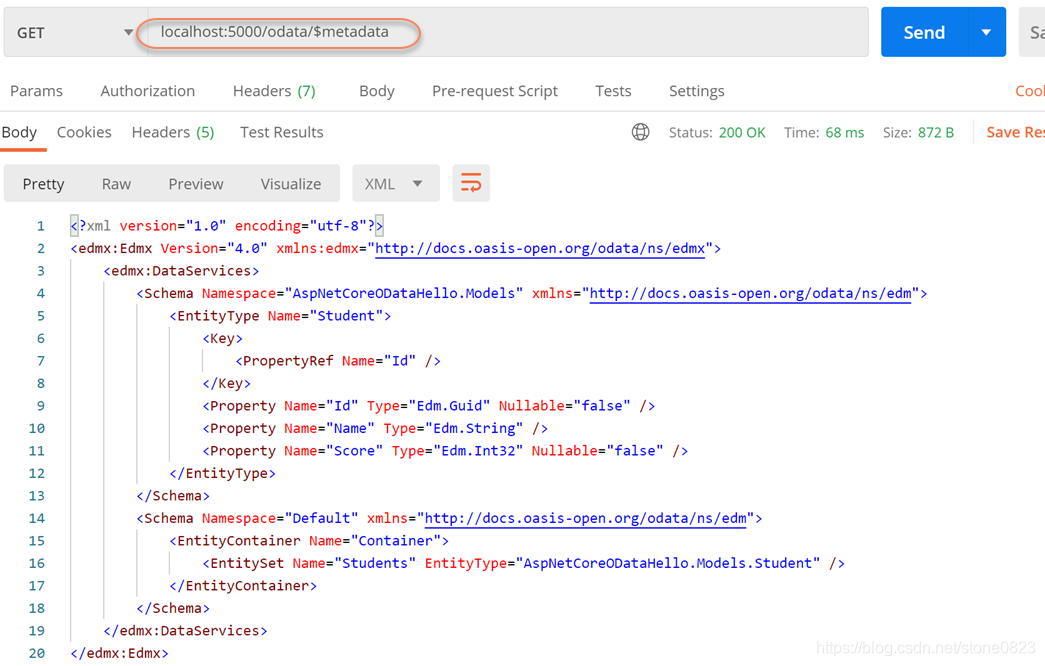Click the Property "Score" Edm.Int32 line
Image resolution: width=1045 pixels, height=666 pixels.
445,451
